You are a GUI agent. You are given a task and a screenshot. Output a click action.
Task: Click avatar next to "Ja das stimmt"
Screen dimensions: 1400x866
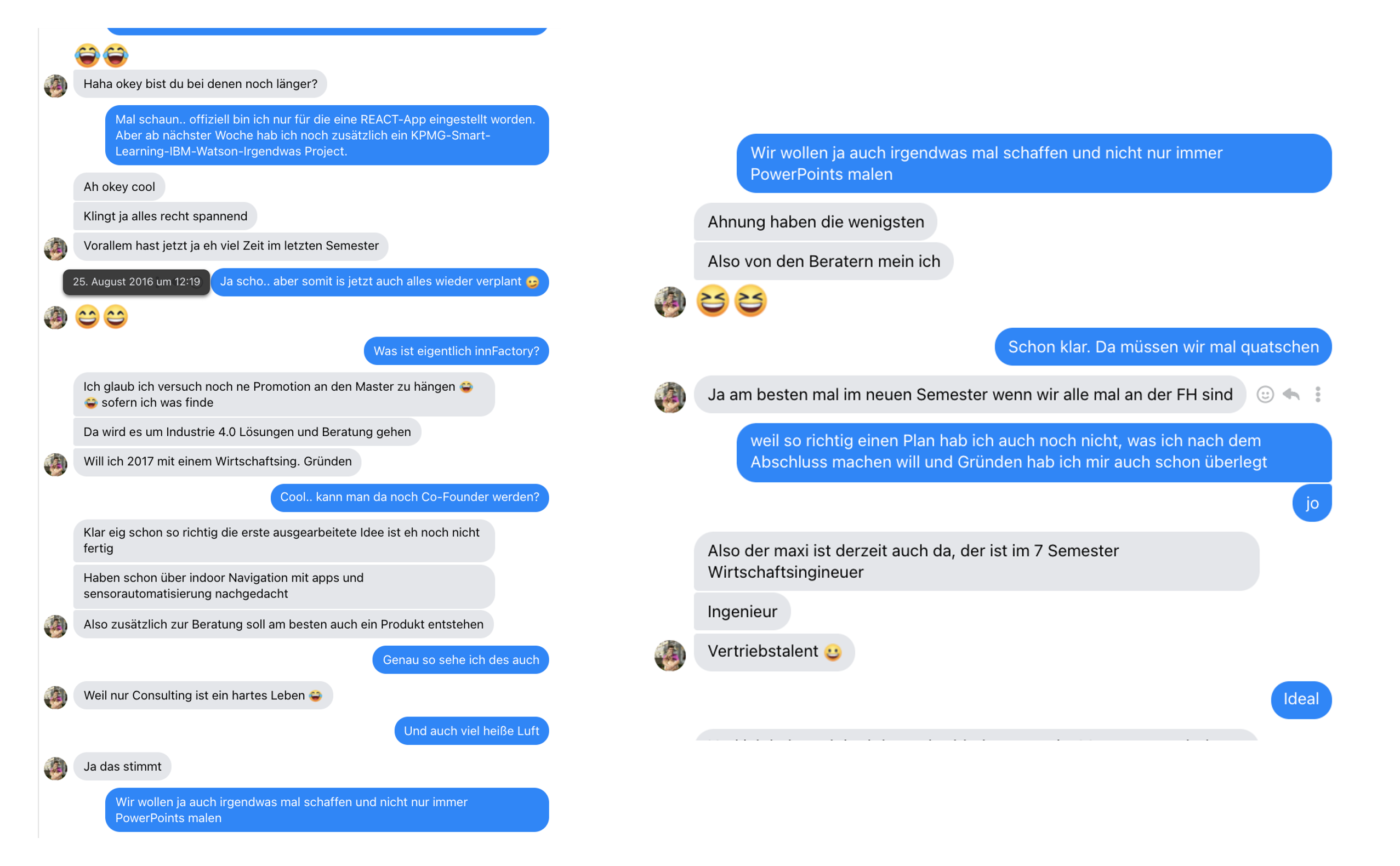click(x=55, y=768)
